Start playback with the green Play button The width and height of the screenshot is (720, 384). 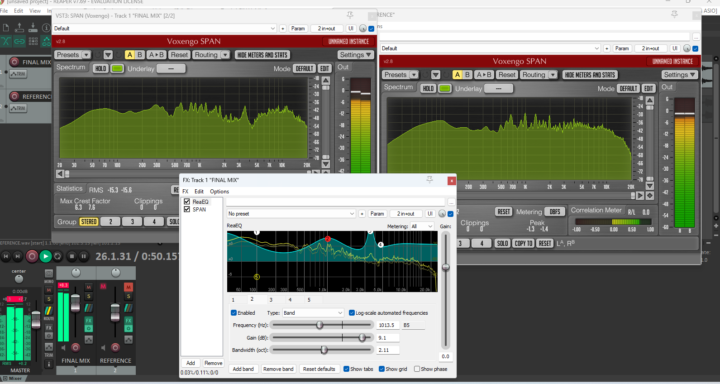point(45,256)
